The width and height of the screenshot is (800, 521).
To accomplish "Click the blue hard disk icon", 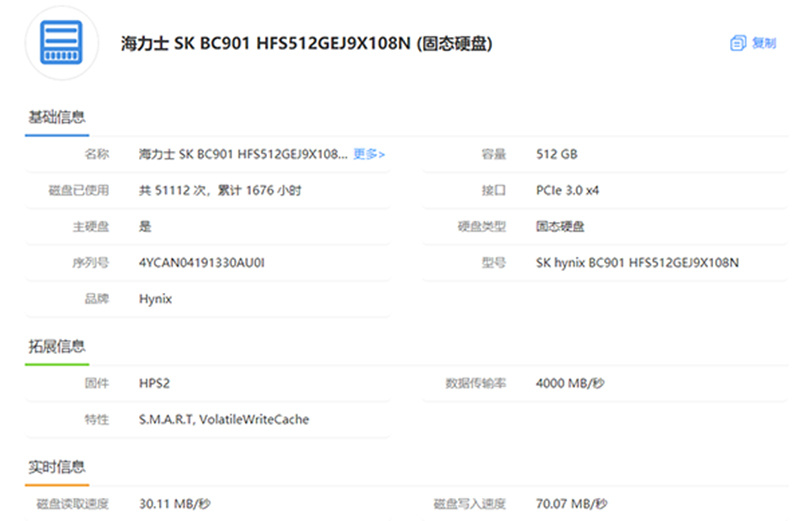I will click(61, 42).
